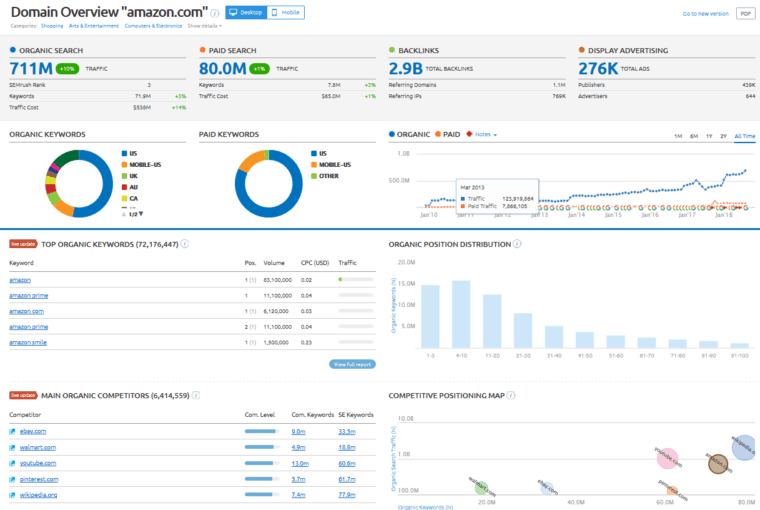The width and height of the screenshot is (760, 510).
Task: Click info icon beside Top Organic Keywords
Action: click(185, 243)
